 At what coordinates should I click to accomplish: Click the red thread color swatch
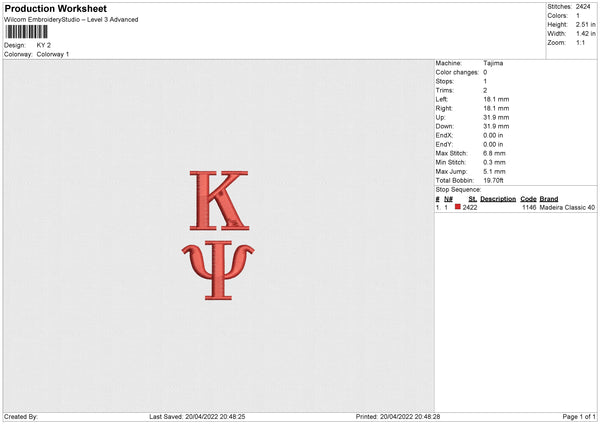point(458,207)
